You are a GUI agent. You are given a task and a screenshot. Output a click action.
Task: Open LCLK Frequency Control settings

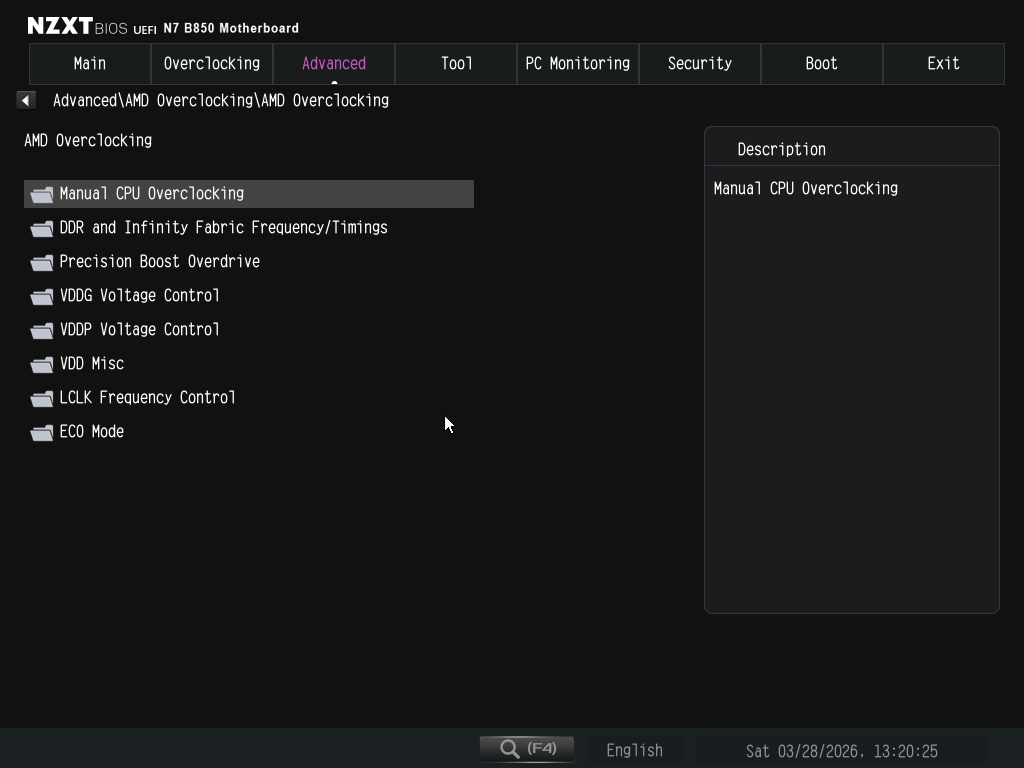(249, 398)
